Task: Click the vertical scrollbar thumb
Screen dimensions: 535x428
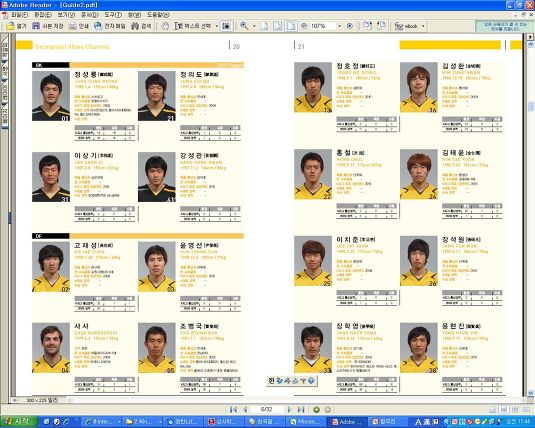Action: 531,107
